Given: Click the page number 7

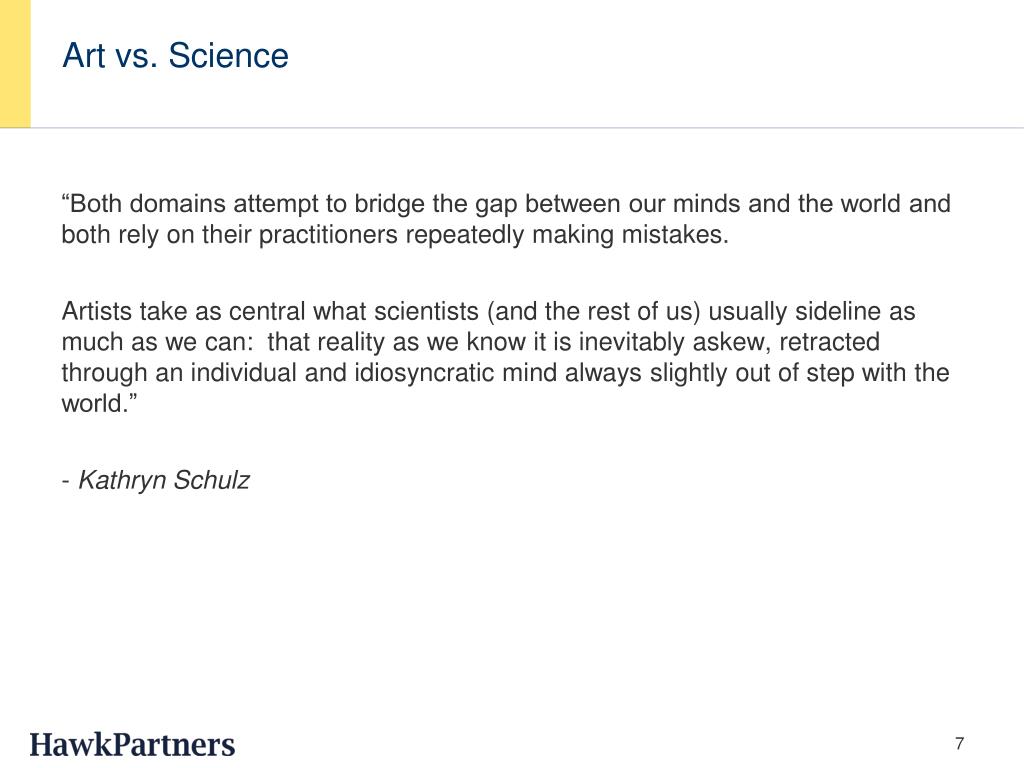Looking at the screenshot, I should 959,744.
